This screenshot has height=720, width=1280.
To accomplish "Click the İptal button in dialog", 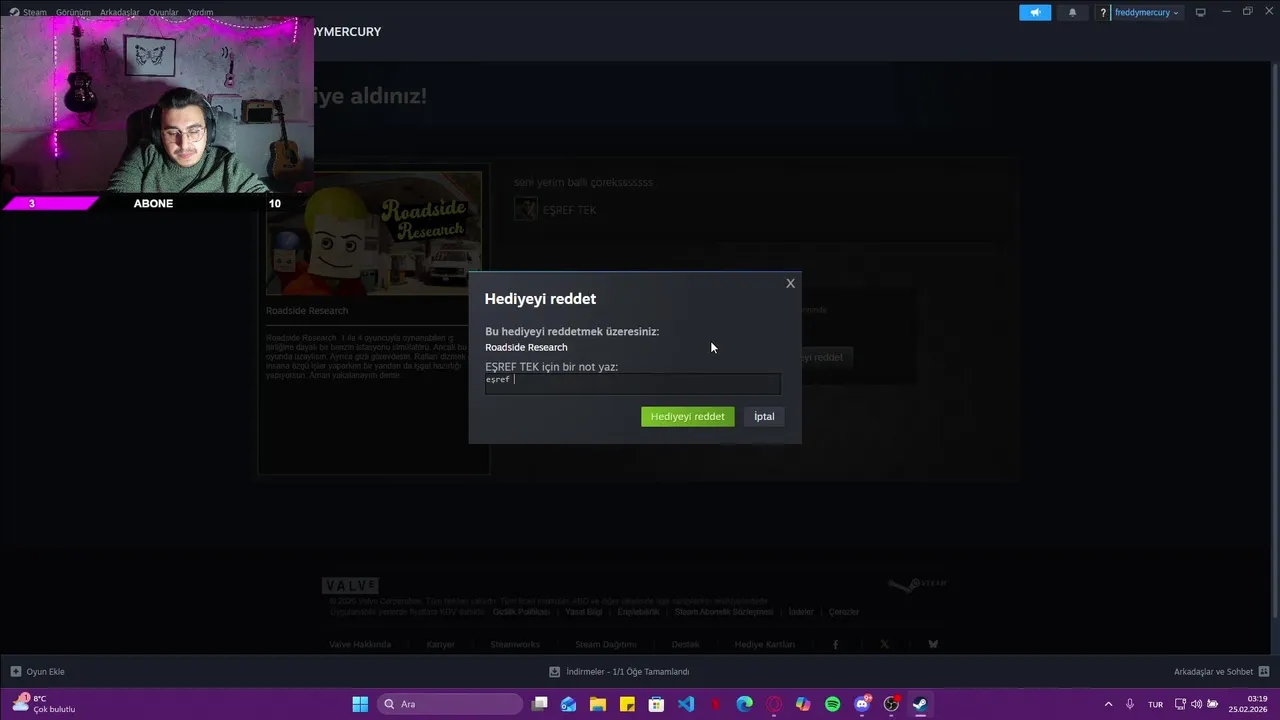I will (764, 416).
